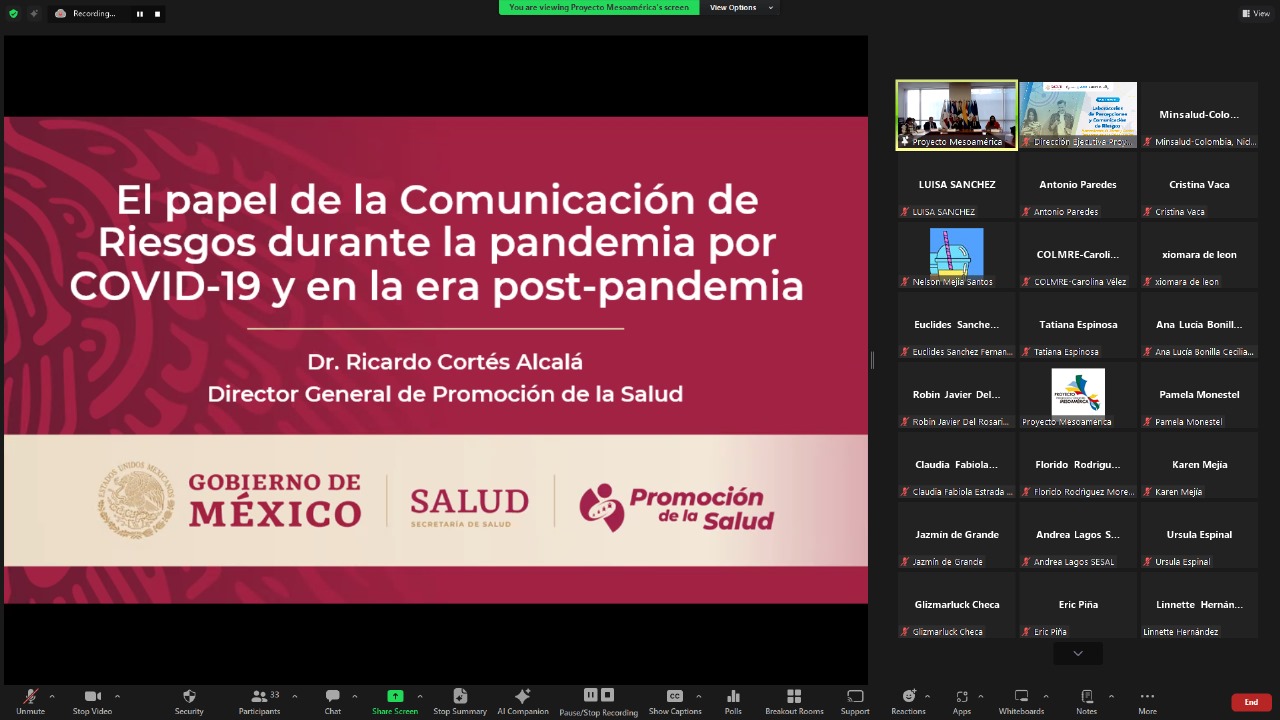
Task: Select Proyecto Mesoamerica logo tile
Action: 1078,395
